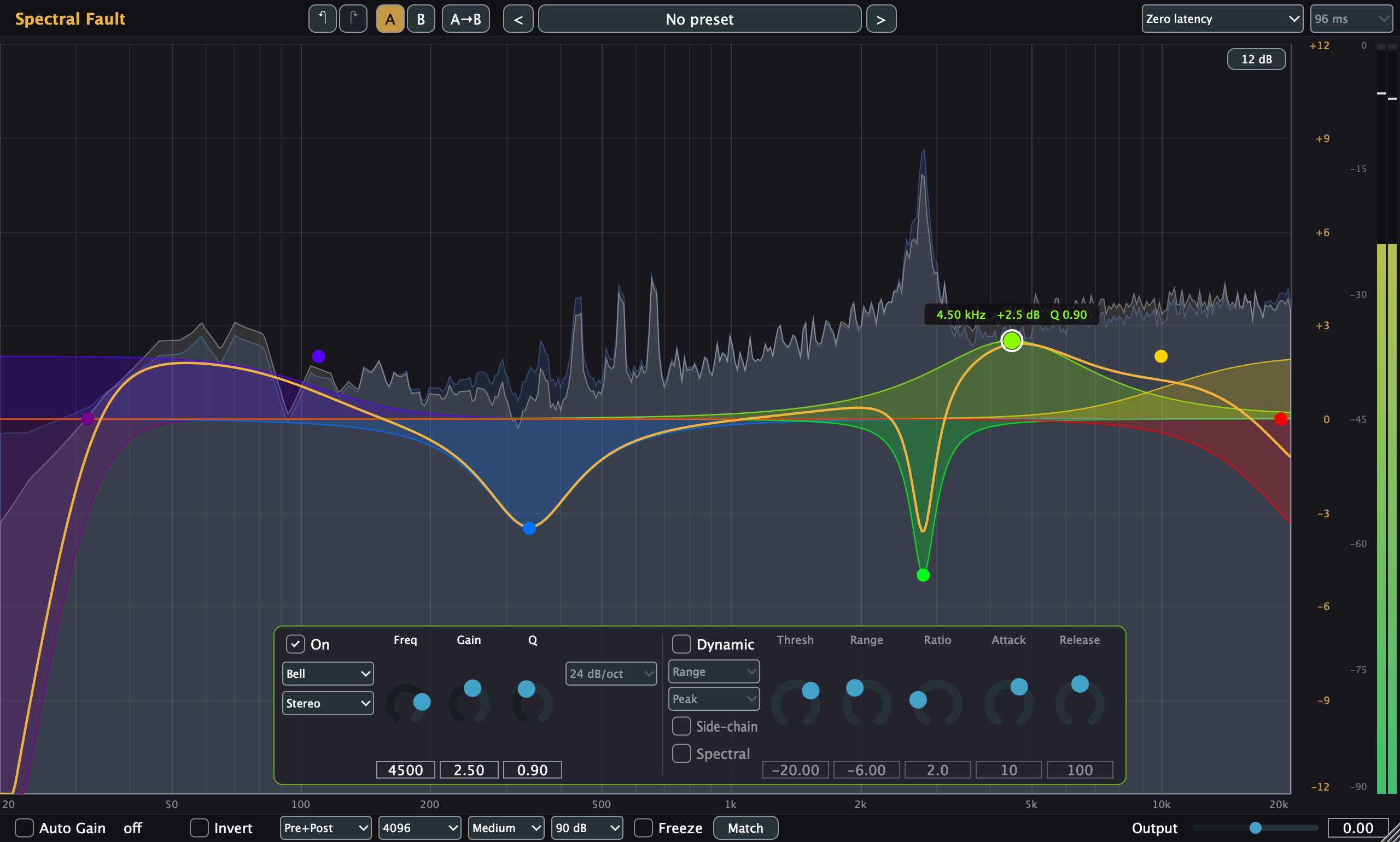Image resolution: width=1400 pixels, height=842 pixels.
Task: Click the undo arrow icon
Action: 322,19
